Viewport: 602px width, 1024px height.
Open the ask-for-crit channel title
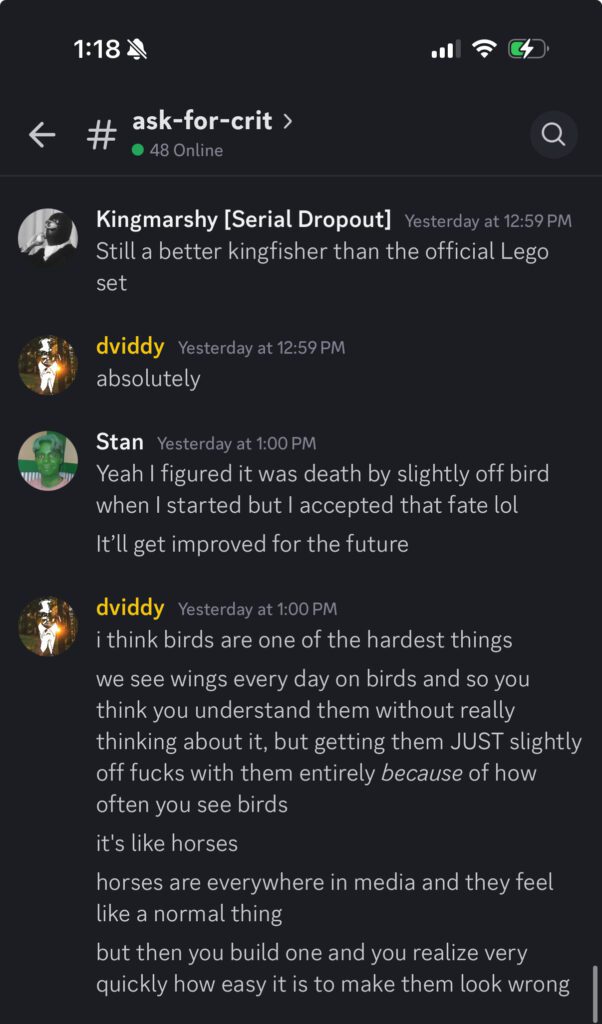(204, 121)
